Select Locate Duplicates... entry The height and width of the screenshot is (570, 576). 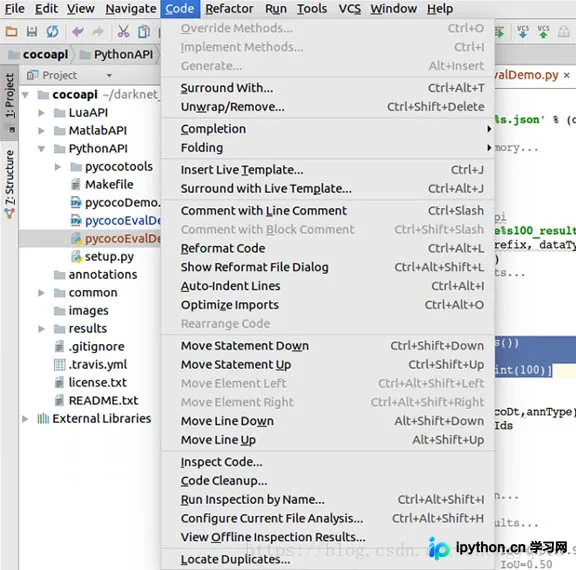[327, 559]
